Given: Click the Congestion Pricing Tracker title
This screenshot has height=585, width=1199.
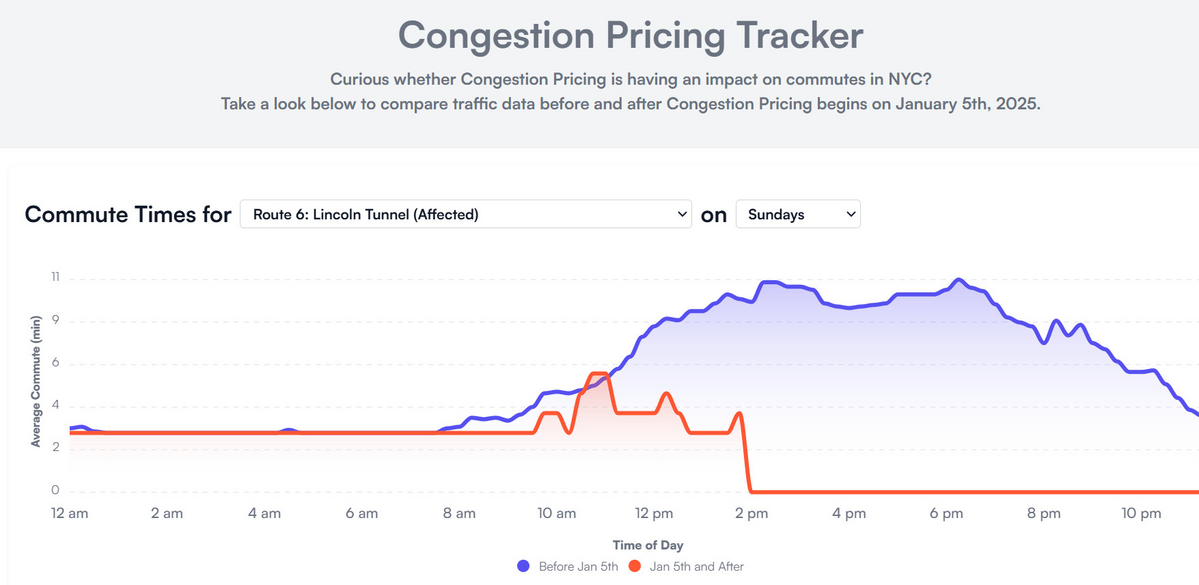Looking at the screenshot, I should [630, 36].
